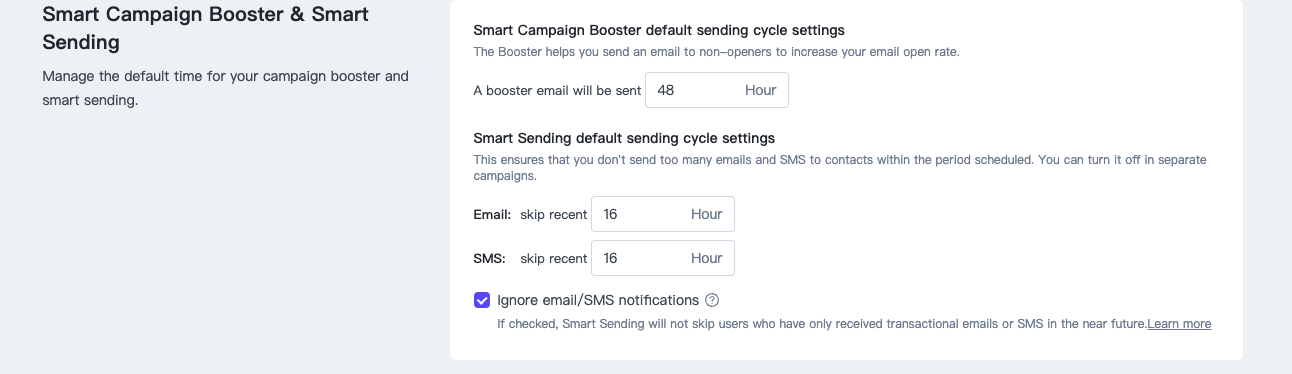The width and height of the screenshot is (1292, 374).
Task: Click the Hour unit in the SMS field
Action: (x=706, y=258)
